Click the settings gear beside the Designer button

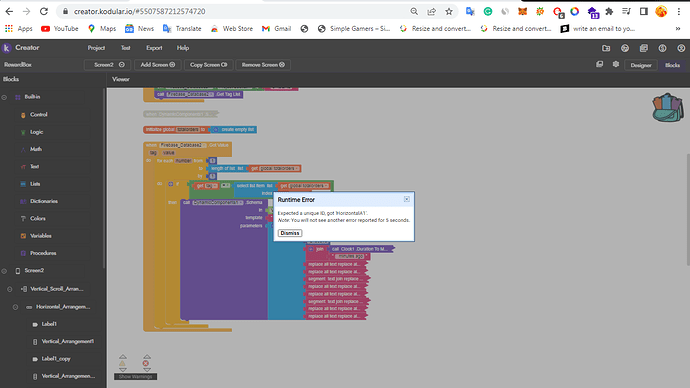tap(616, 65)
